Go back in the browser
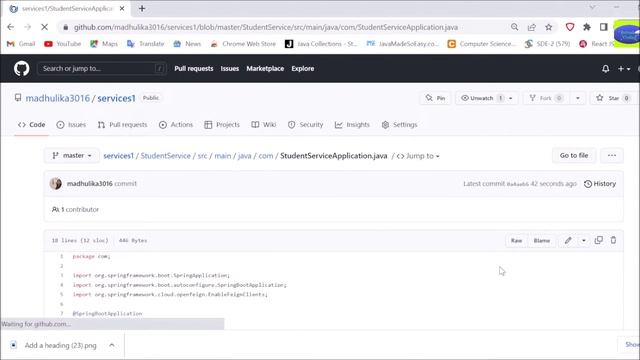This screenshot has height=360, width=640. click(11, 27)
